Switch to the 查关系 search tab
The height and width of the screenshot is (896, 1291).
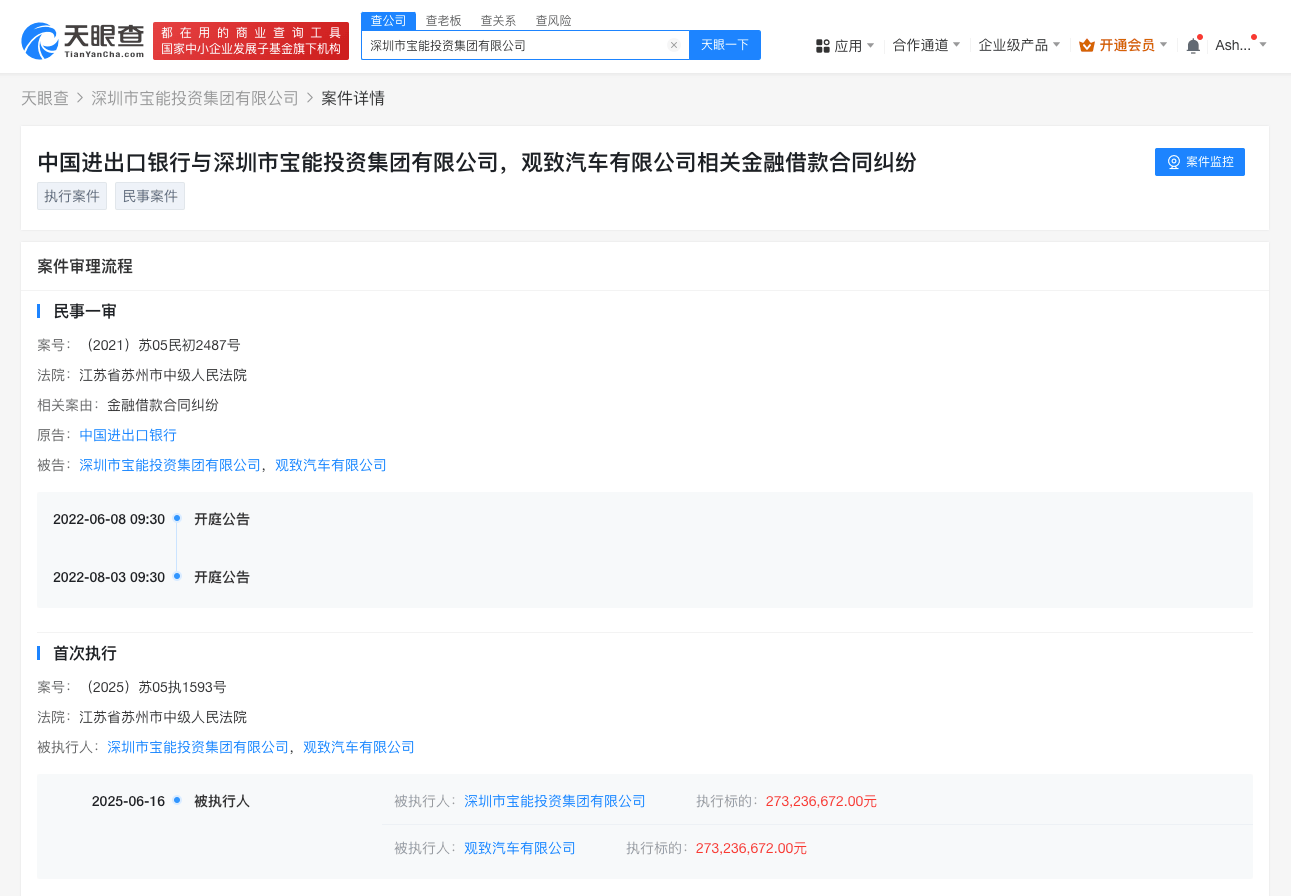coord(498,20)
